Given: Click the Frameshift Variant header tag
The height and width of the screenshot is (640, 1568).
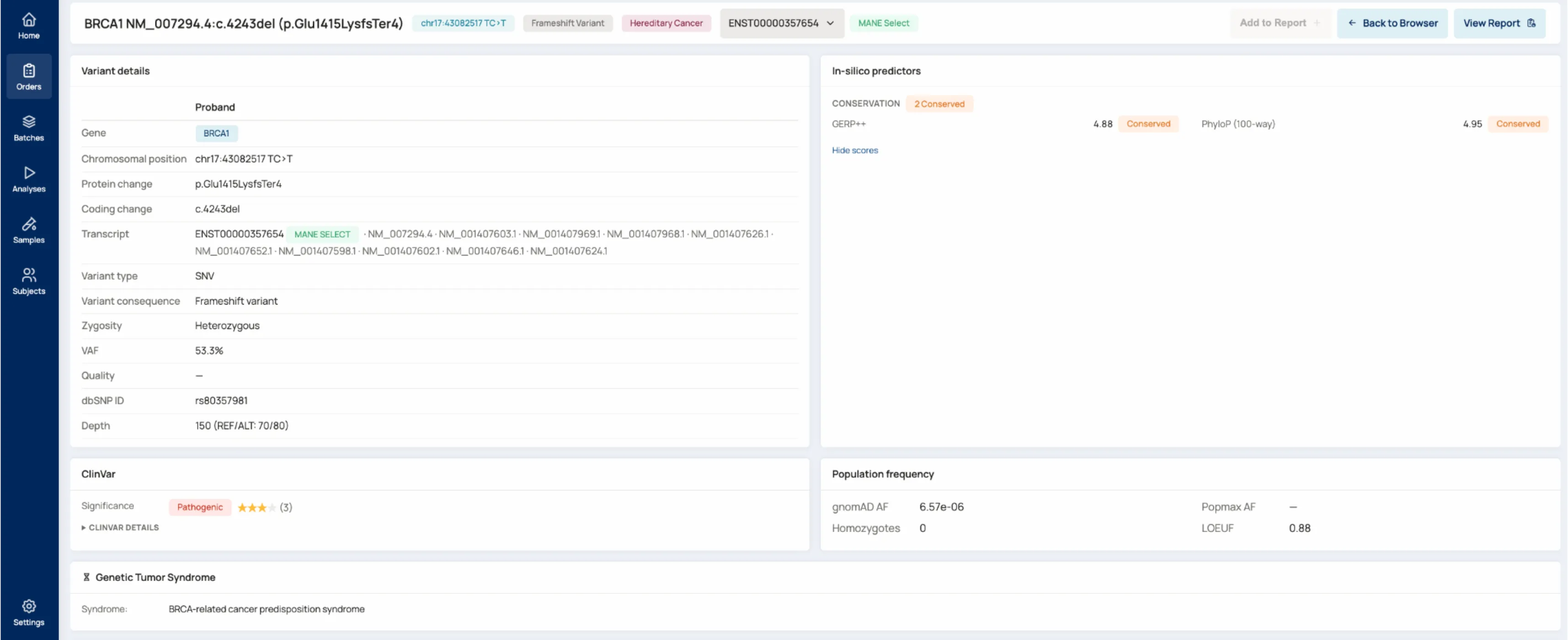Looking at the screenshot, I should pos(567,23).
